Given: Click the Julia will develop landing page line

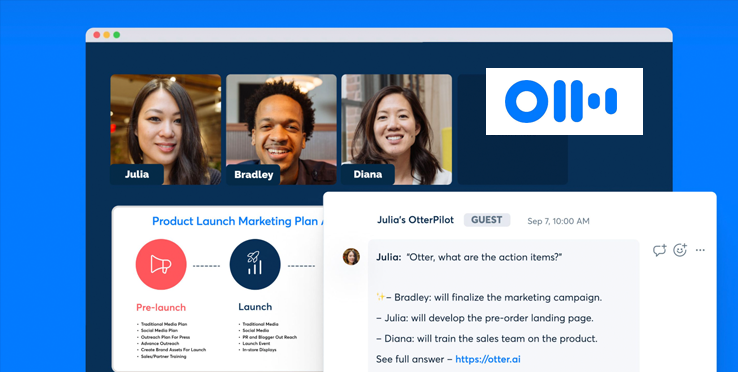Looking at the screenshot, I should tap(485, 318).
